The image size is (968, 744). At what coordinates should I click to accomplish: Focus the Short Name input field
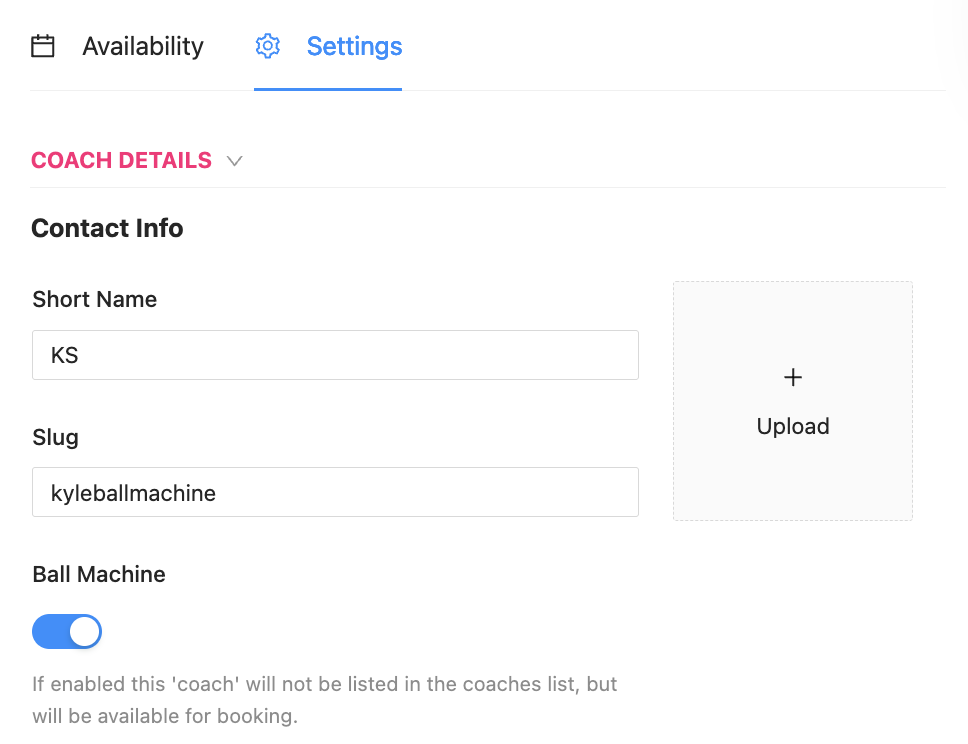pyautogui.click(x=335, y=355)
